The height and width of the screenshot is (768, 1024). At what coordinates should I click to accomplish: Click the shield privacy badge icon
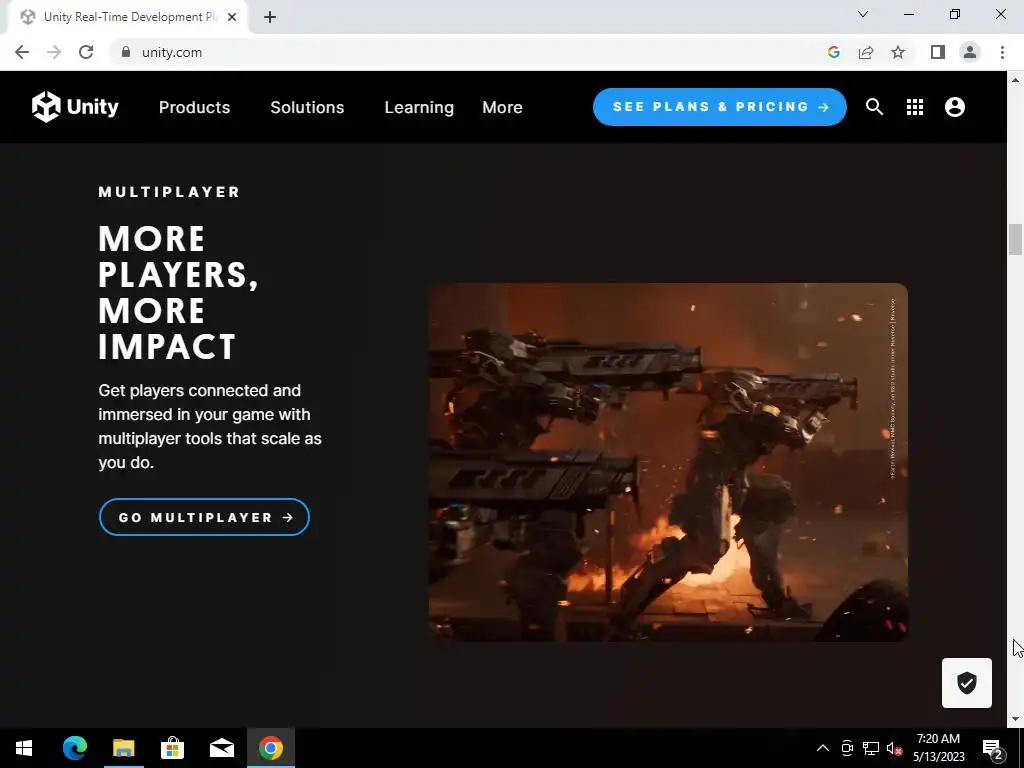click(966, 683)
